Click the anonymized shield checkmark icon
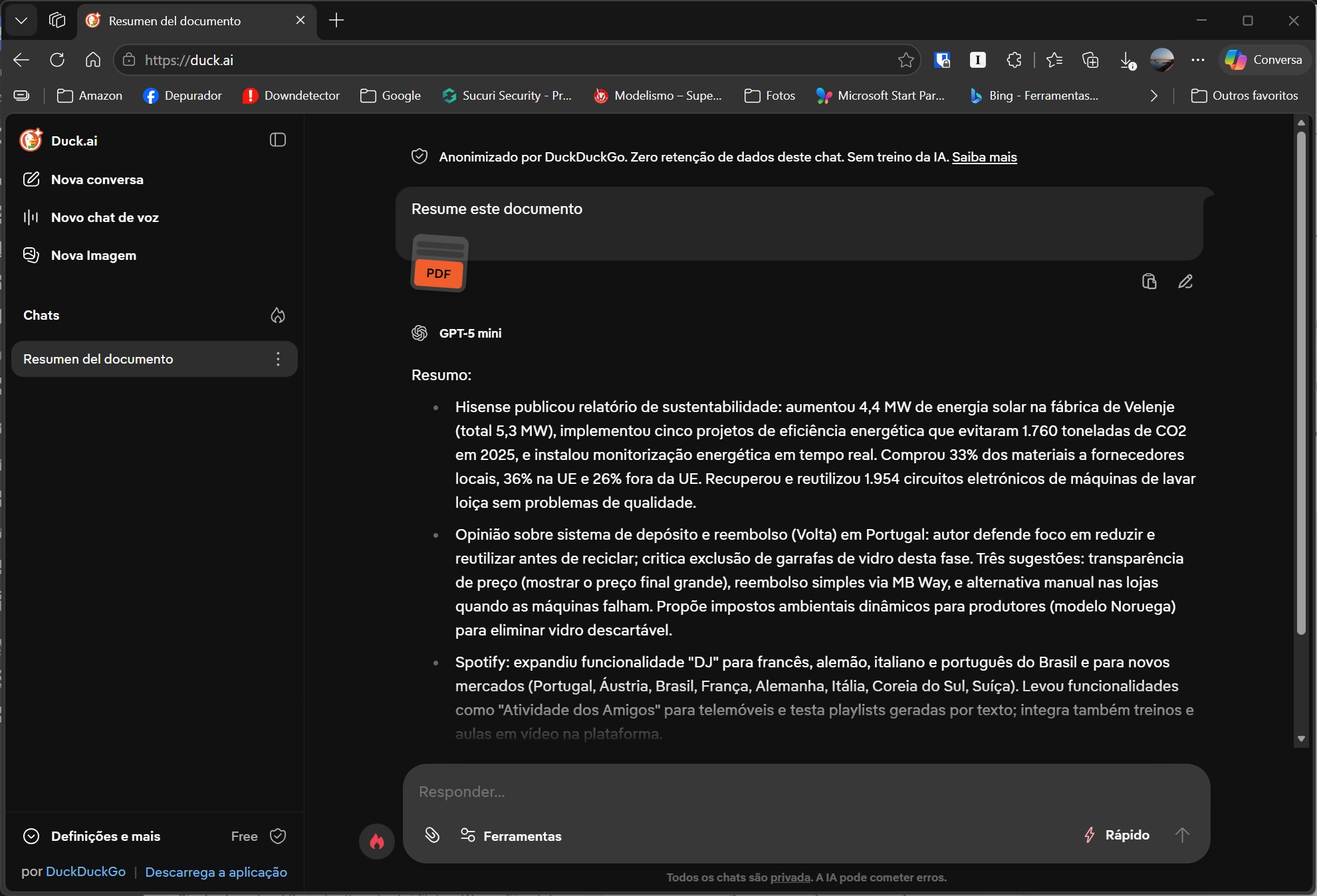 419,157
